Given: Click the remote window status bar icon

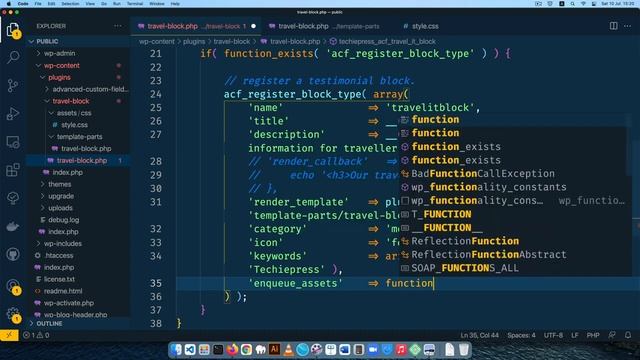Looking at the screenshot, I should [9, 335].
